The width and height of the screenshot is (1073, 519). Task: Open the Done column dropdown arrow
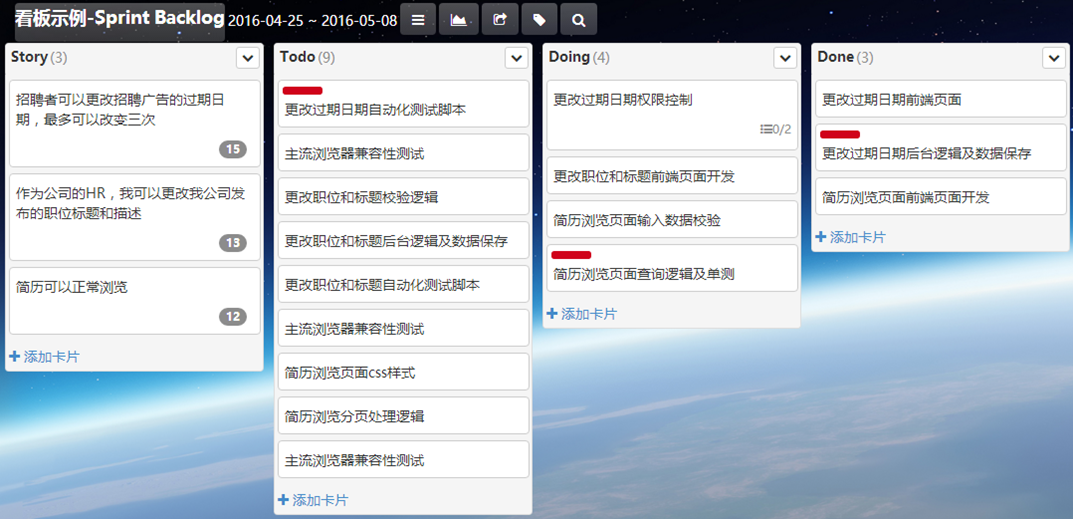click(x=1054, y=58)
